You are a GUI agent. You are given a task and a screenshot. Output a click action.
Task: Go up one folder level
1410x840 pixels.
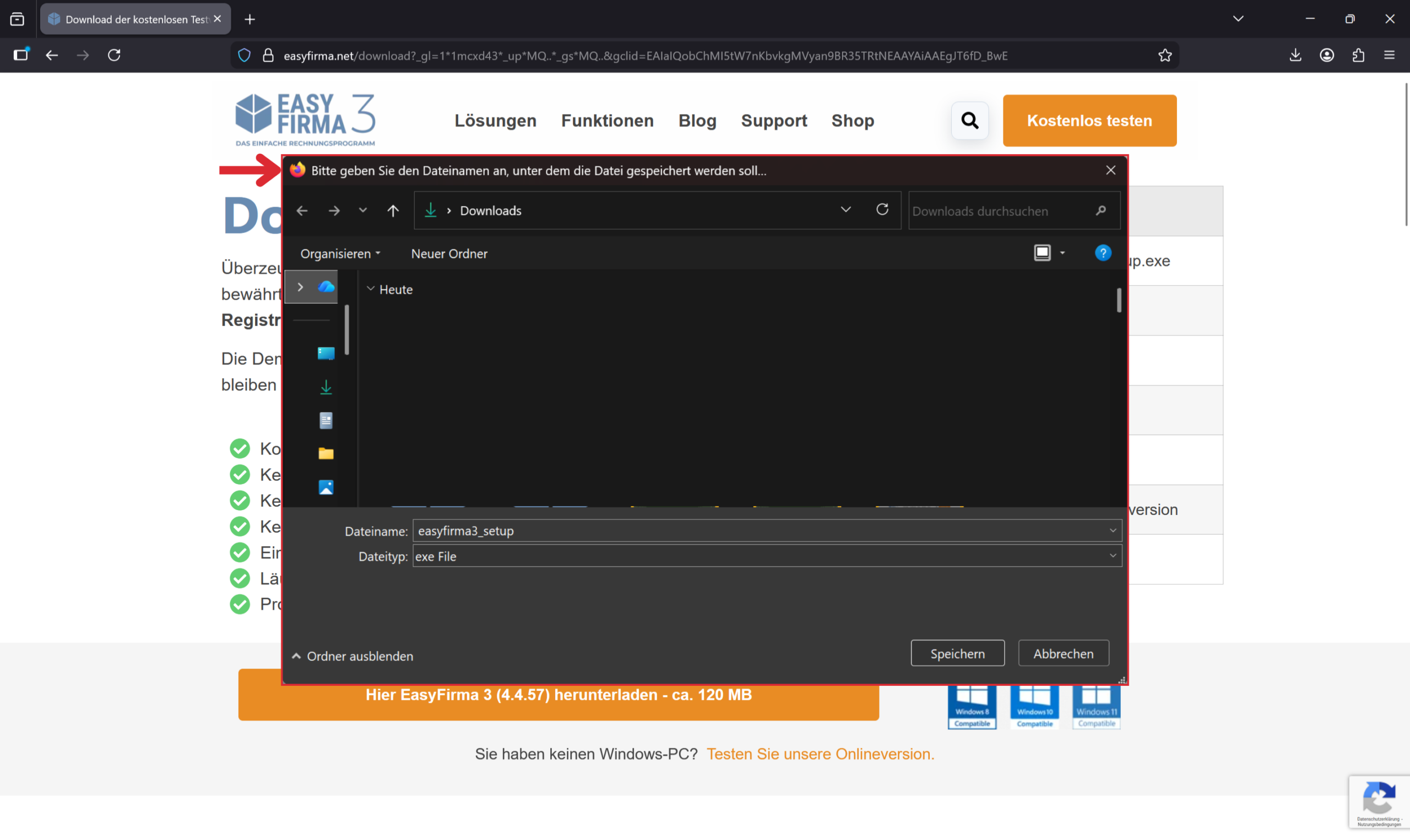point(393,210)
